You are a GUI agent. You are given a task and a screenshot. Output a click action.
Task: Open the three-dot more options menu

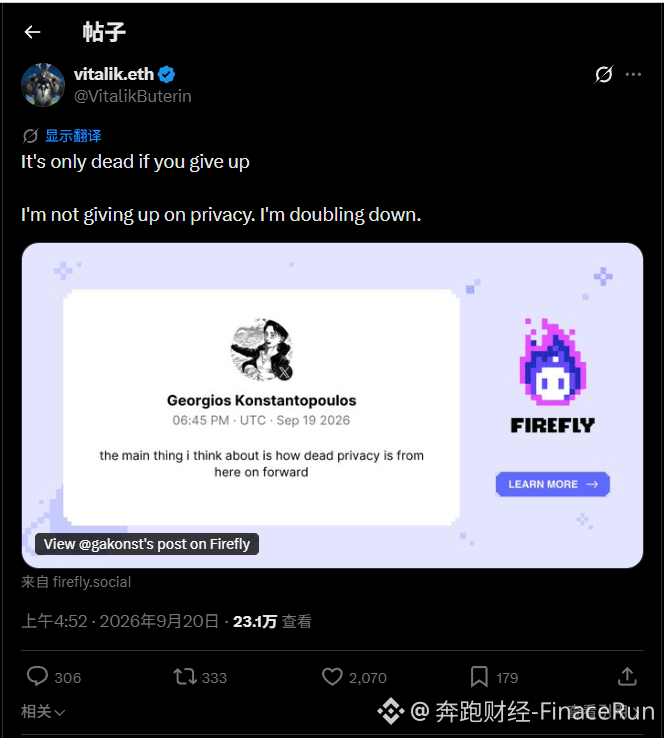[x=633, y=74]
